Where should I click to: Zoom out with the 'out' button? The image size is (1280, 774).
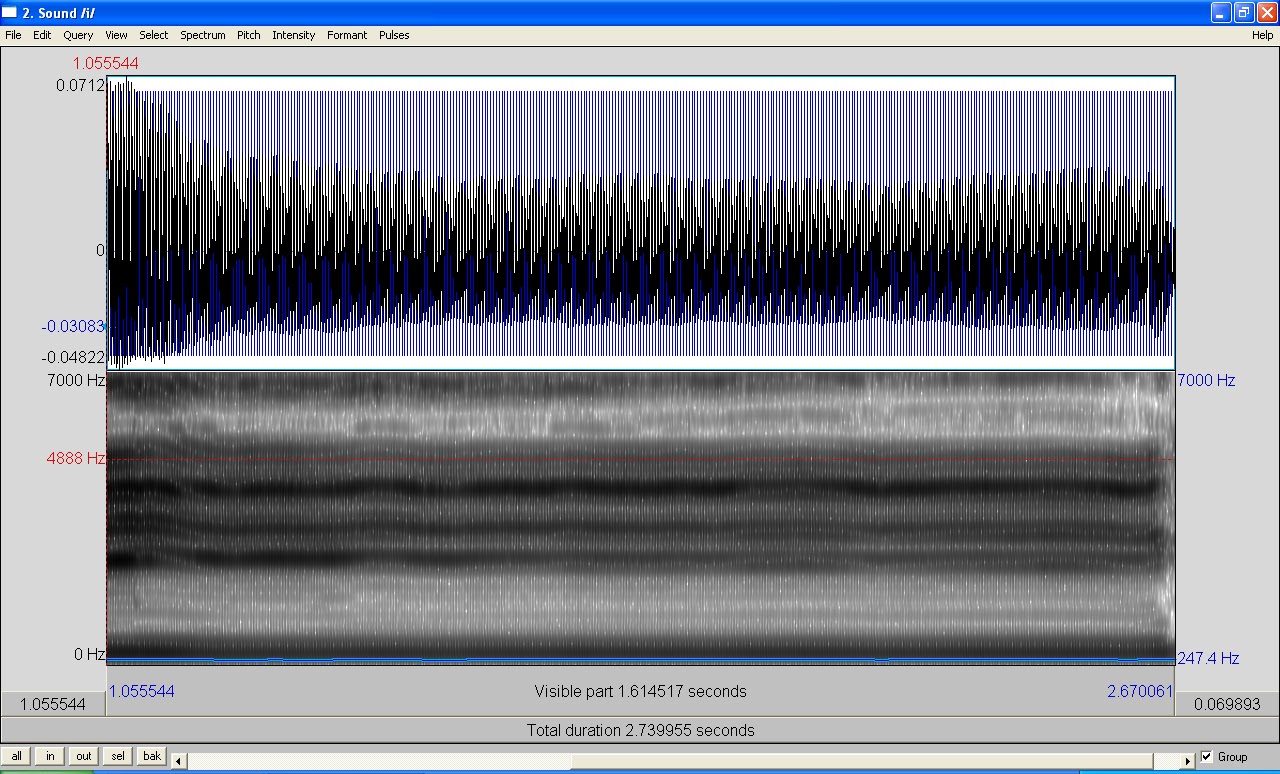point(84,756)
